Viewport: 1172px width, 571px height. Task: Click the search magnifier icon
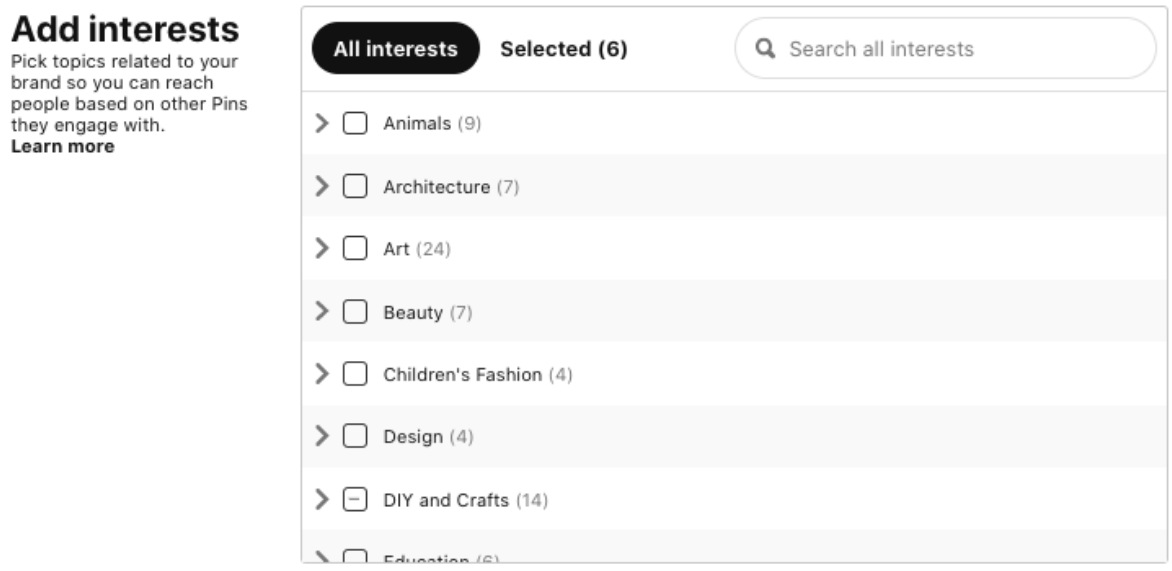(x=766, y=49)
